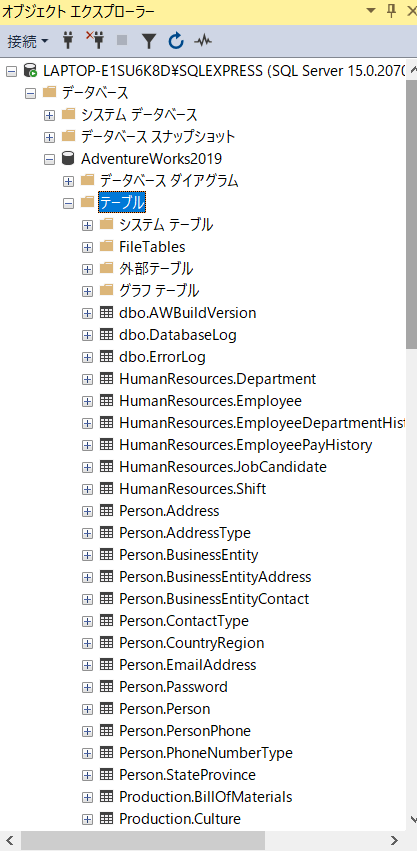Click the table icon of Person.StateProvince
This screenshot has width=417, height=852.
(107, 775)
